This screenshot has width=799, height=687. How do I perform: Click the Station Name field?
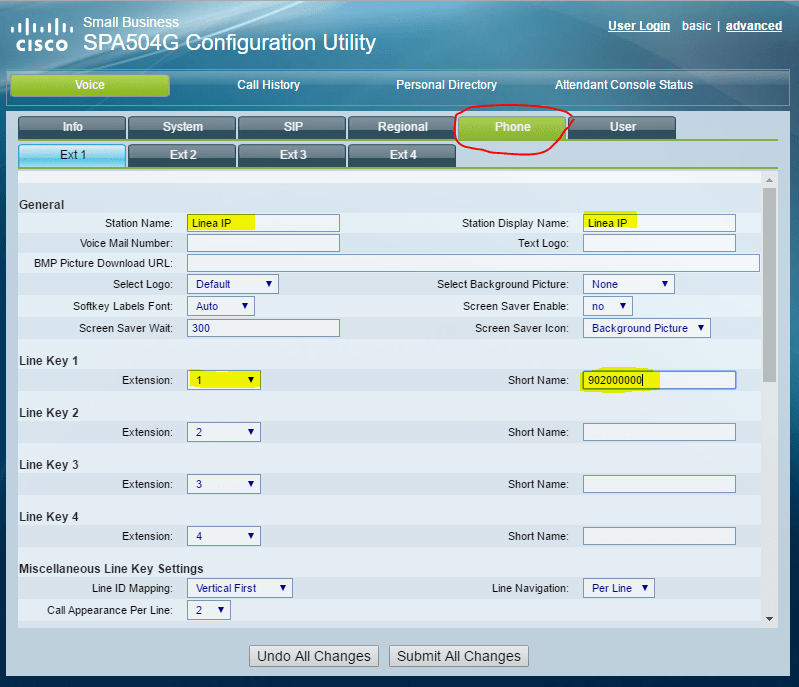click(x=263, y=223)
